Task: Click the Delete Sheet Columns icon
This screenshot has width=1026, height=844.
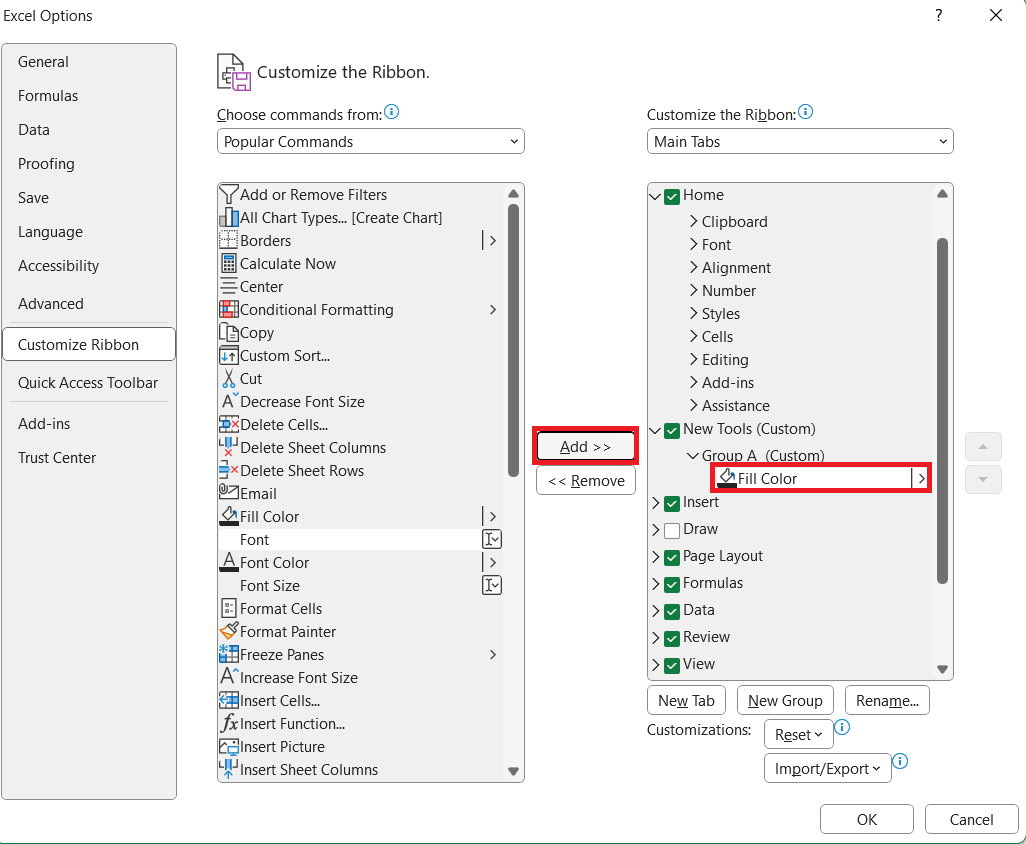Action: 228,448
